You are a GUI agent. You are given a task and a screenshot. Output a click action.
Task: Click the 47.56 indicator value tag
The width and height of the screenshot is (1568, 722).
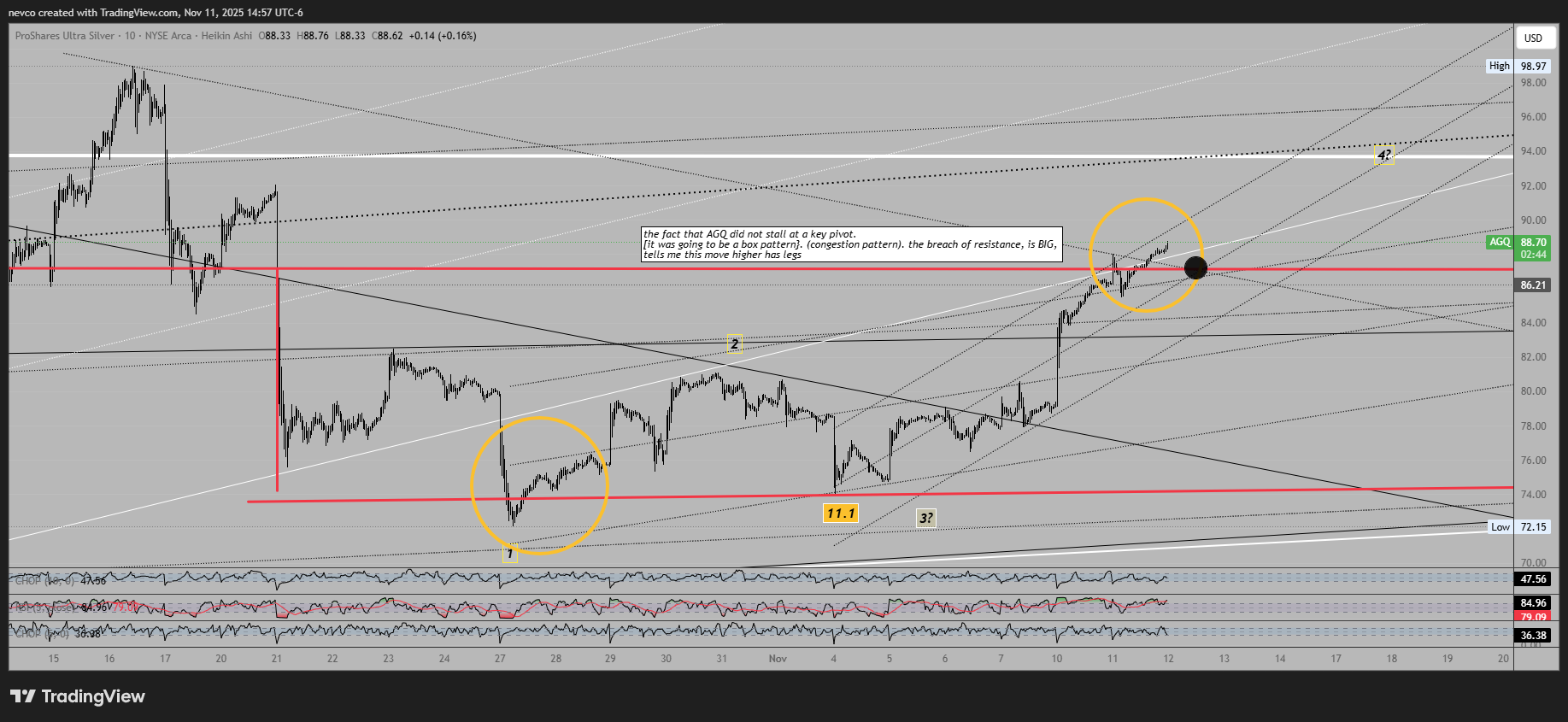[1533, 579]
